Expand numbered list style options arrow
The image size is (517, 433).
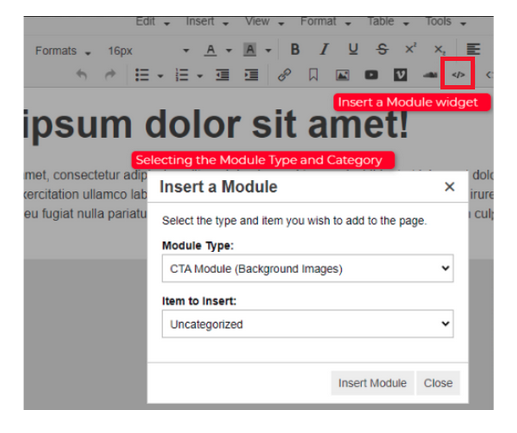[x=200, y=76]
